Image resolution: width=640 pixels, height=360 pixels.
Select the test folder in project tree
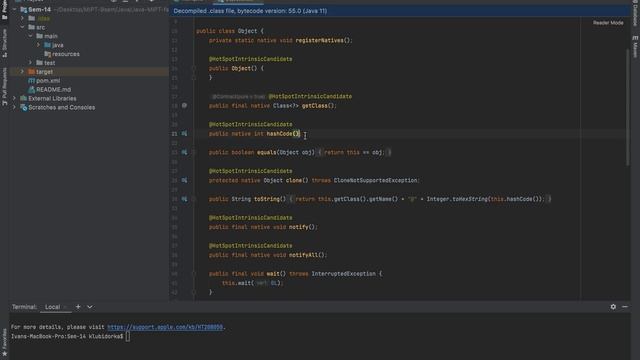(x=89, y=63)
